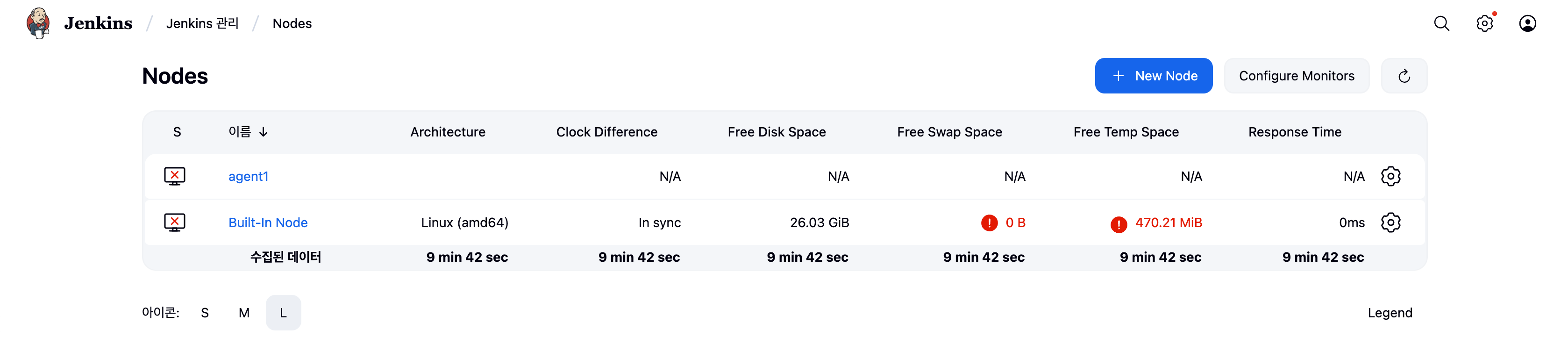Click the warning icon beside 470.21 MiB

[1118, 225]
